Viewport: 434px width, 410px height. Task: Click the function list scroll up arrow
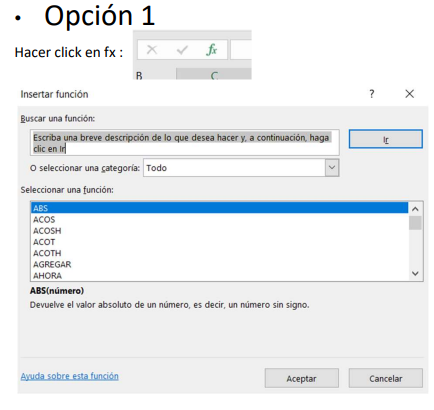(x=415, y=209)
